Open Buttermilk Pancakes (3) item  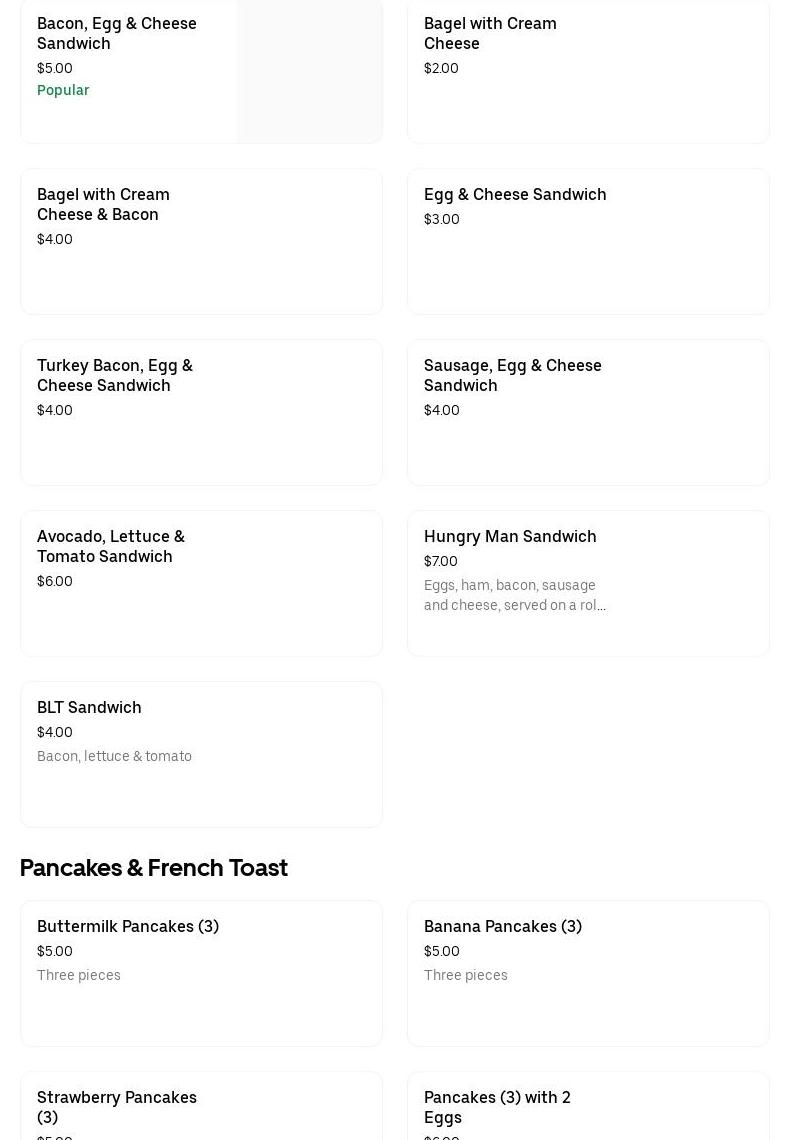[128, 926]
